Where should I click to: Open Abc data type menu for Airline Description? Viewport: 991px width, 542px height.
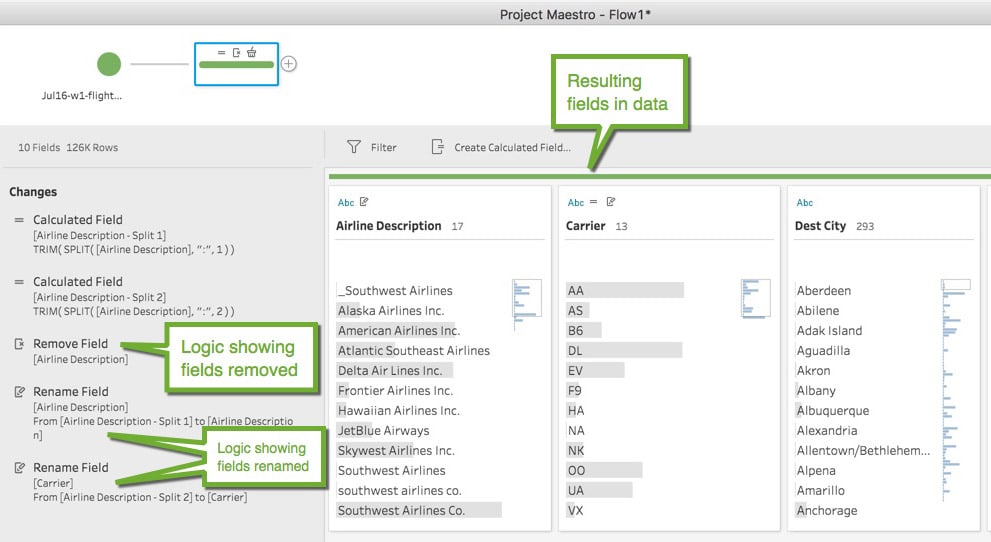(346, 203)
